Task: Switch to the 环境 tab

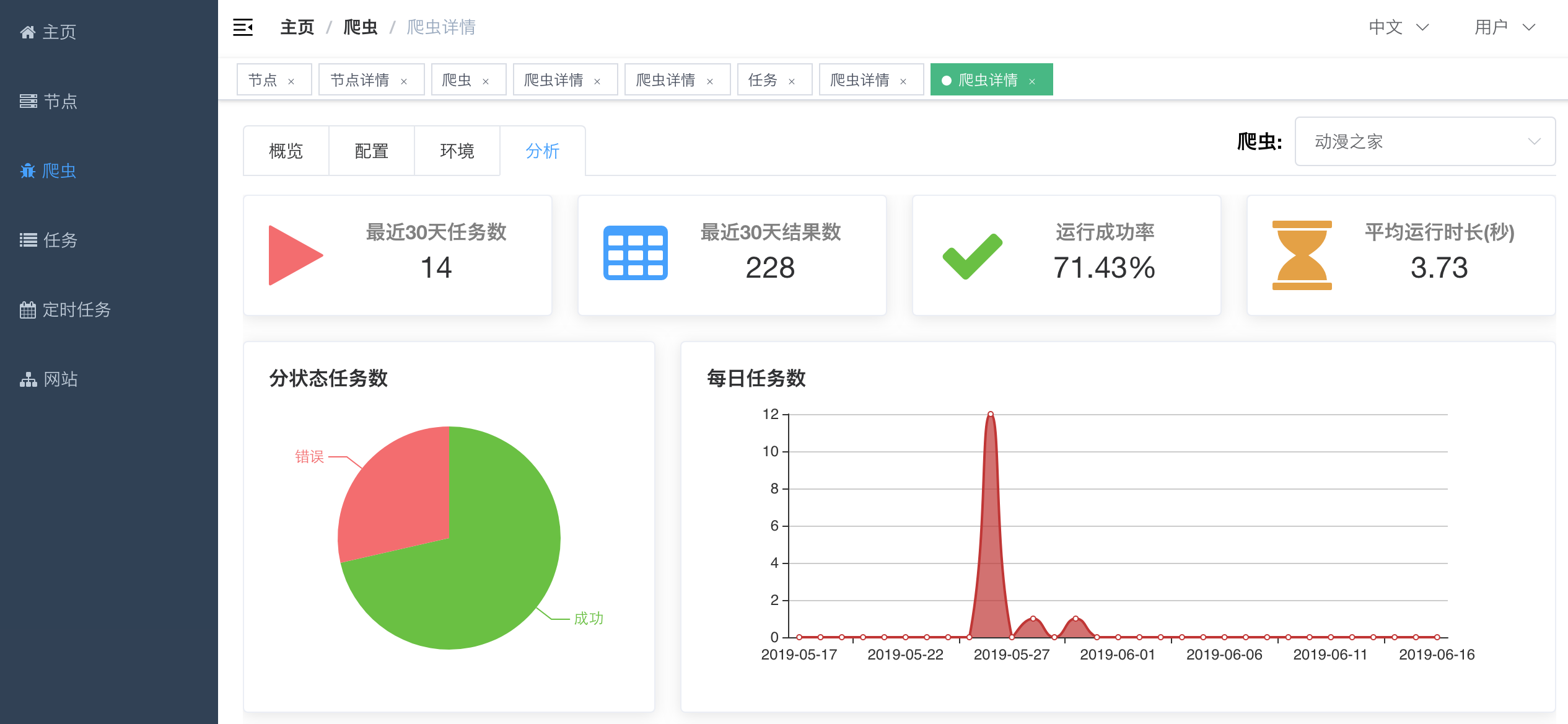Action: (457, 151)
